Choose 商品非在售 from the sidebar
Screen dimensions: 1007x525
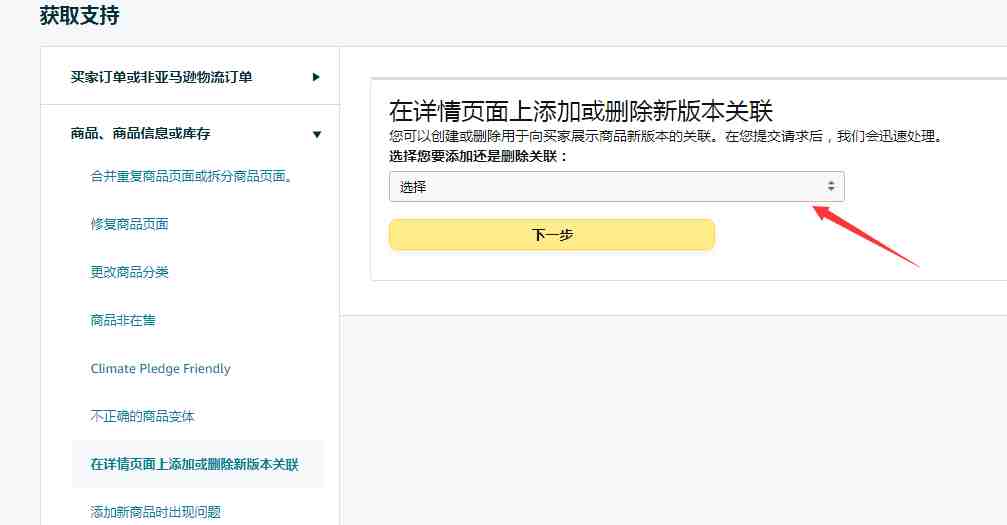[x=123, y=320]
